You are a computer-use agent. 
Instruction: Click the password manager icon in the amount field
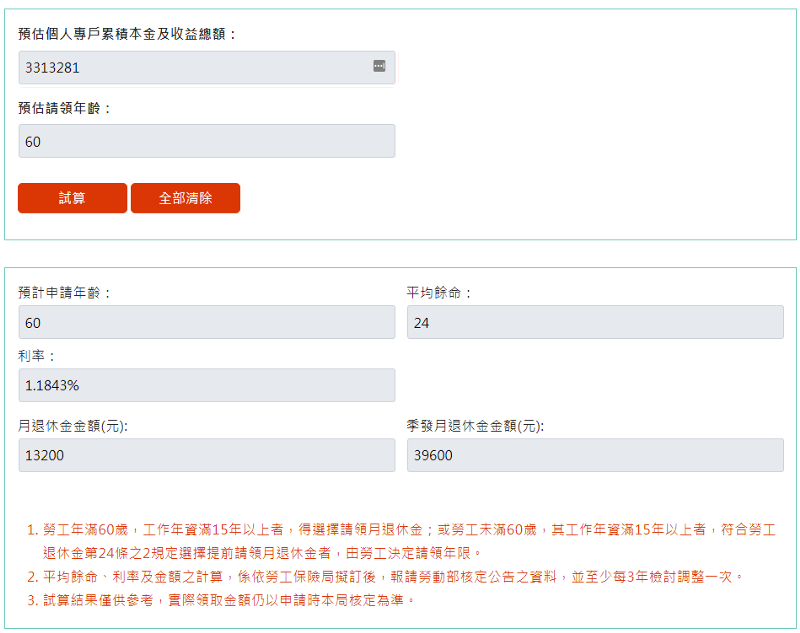(x=379, y=66)
